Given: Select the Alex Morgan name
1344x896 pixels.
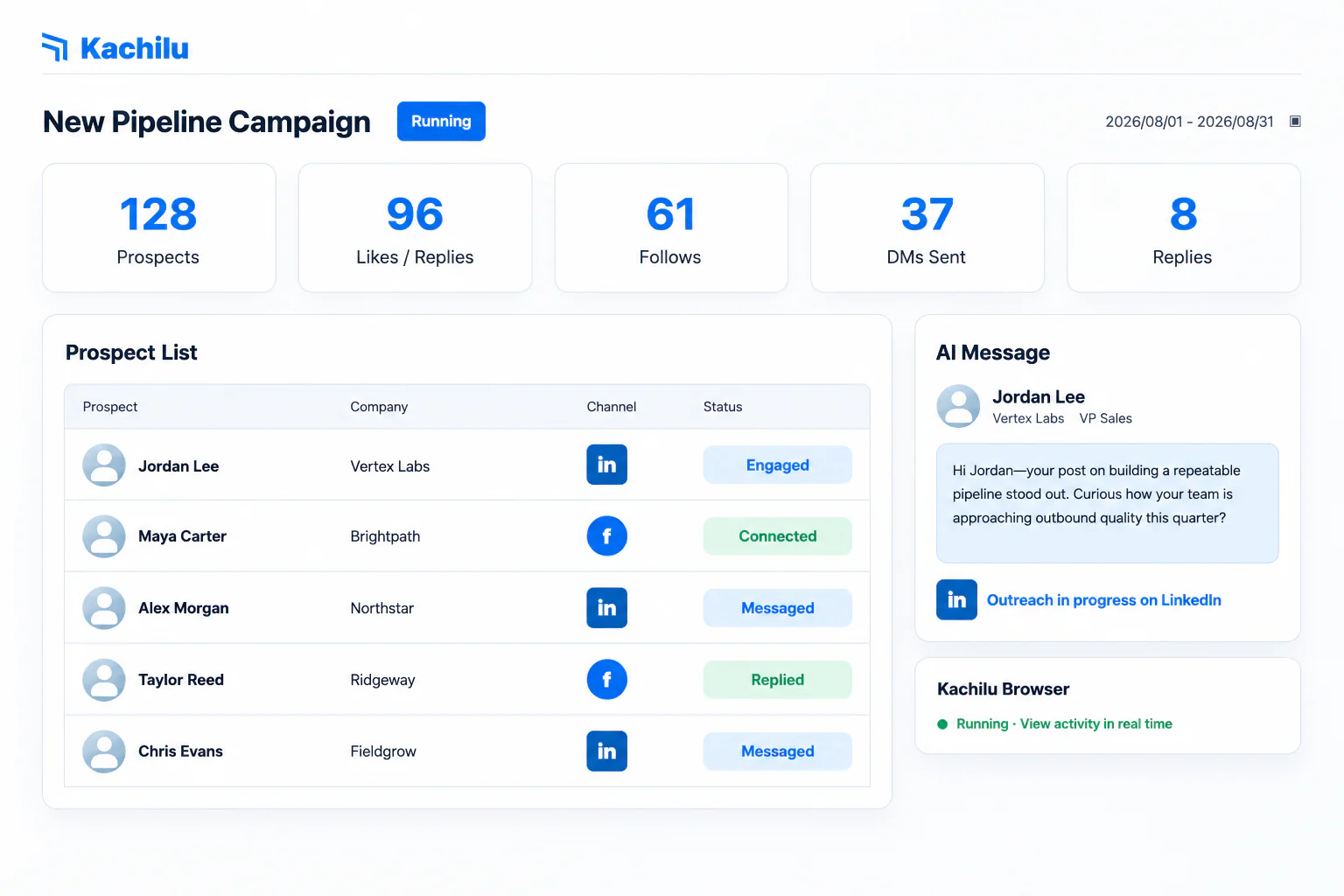Looking at the screenshot, I should click(184, 608).
